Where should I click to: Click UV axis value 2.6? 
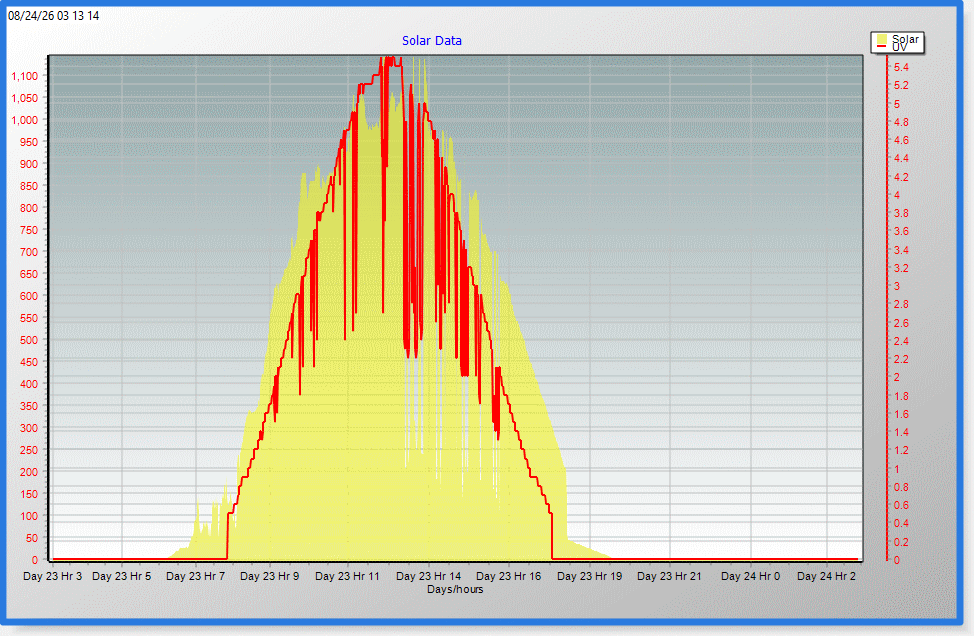901,323
